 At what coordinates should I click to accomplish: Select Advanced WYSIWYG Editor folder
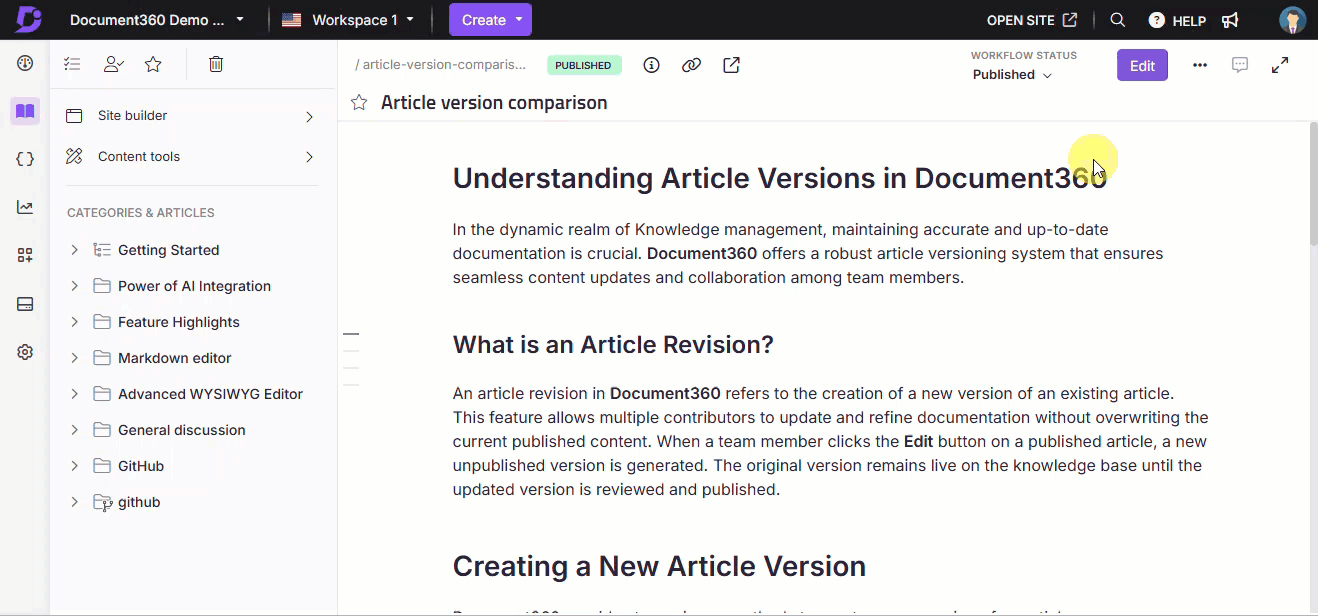click(x=210, y=394)
